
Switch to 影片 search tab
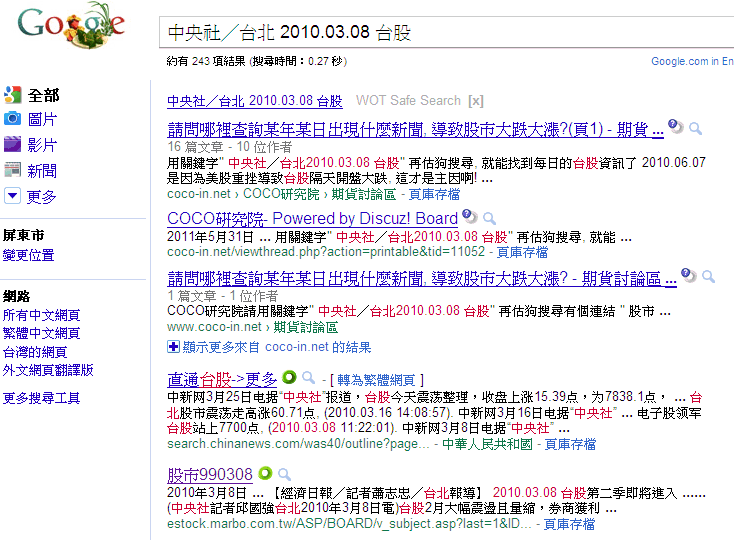point(42,145)
